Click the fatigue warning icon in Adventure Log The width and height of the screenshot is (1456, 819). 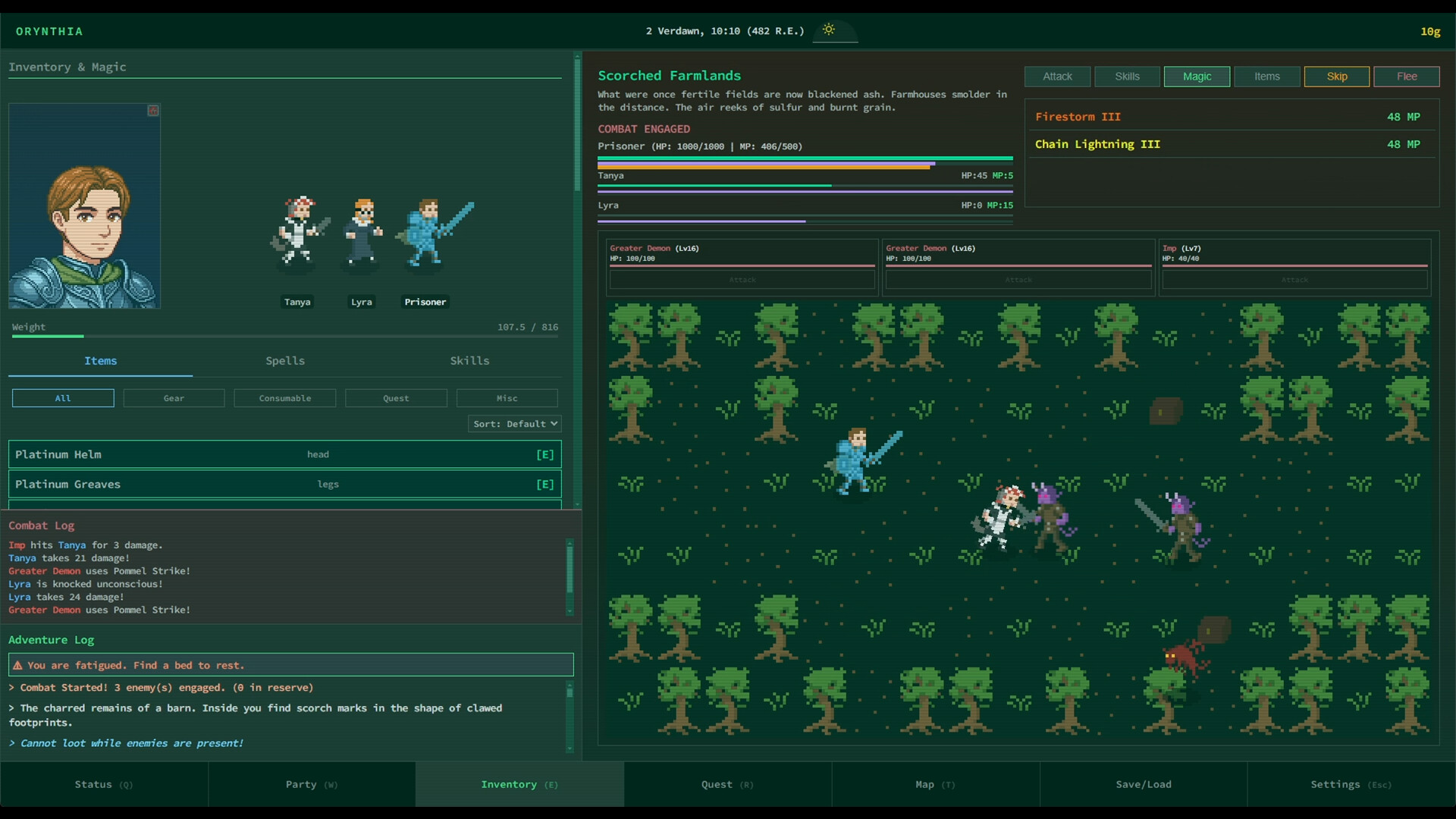coord(17,665)
